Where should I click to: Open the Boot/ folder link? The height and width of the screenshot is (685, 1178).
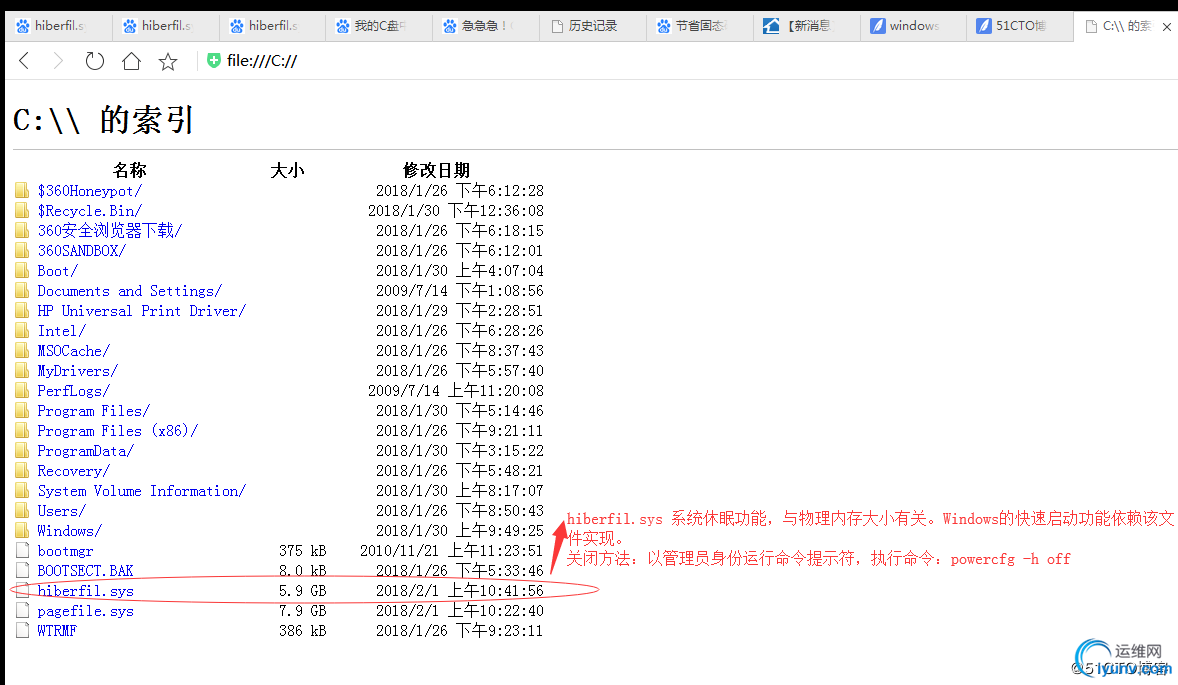point(58,271)
